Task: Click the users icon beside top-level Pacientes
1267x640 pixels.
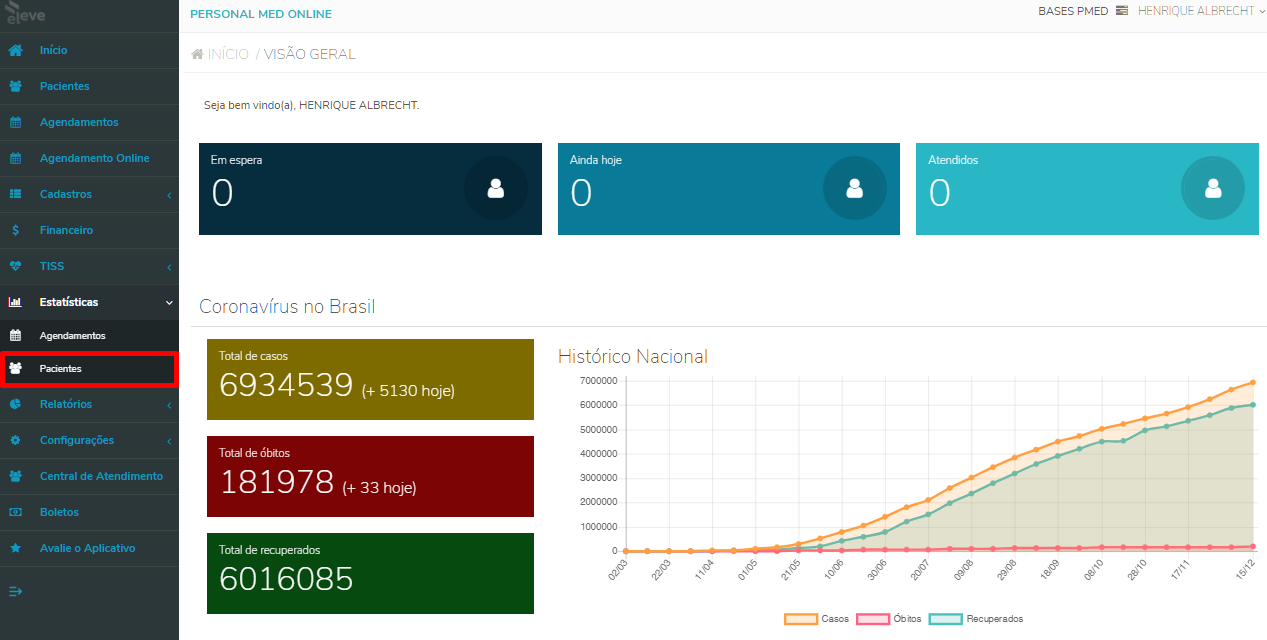Action: pos(15,86)
